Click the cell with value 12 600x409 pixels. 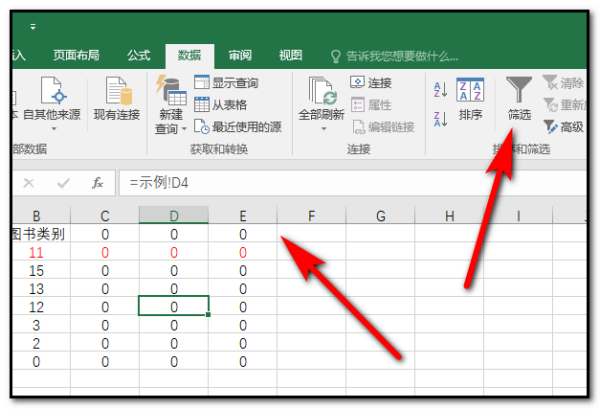[x=41, y=307]
